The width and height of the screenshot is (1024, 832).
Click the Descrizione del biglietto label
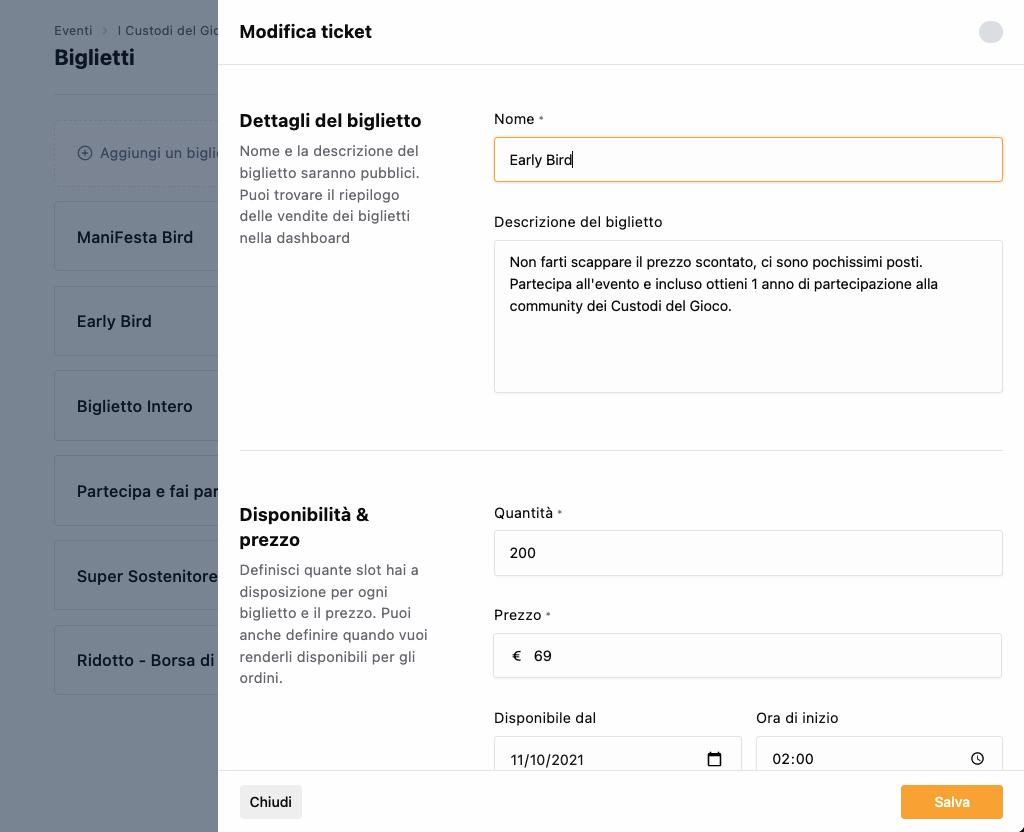point(578,222)
